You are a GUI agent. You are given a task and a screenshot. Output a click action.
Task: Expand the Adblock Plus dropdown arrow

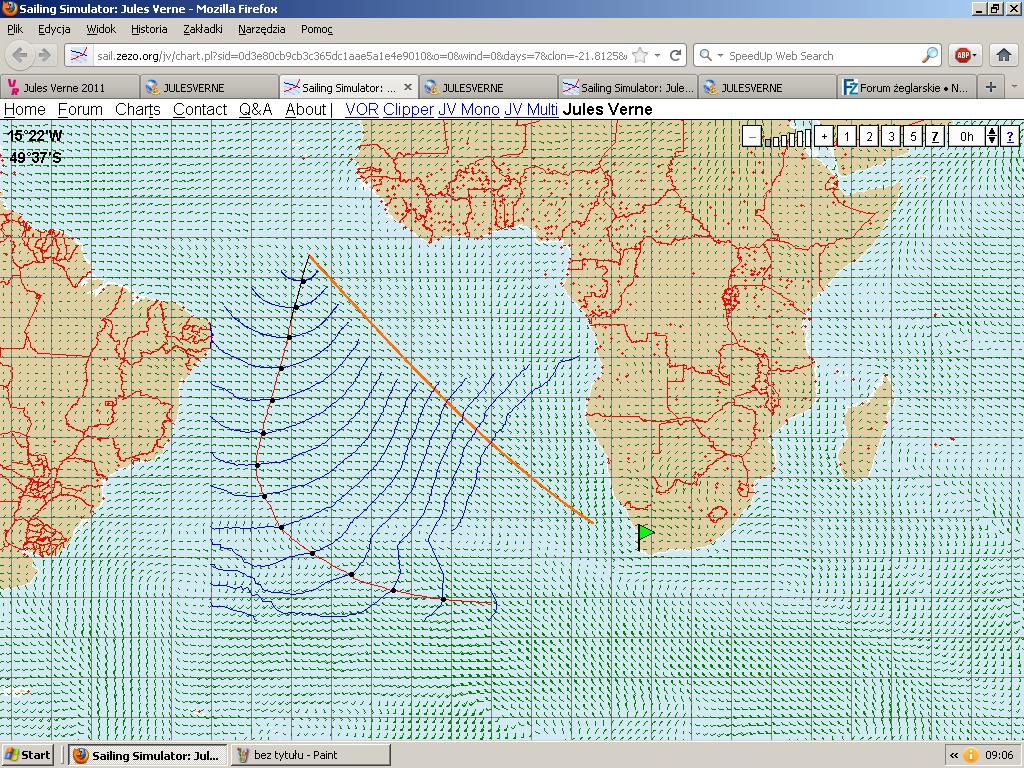coord(975,57)
